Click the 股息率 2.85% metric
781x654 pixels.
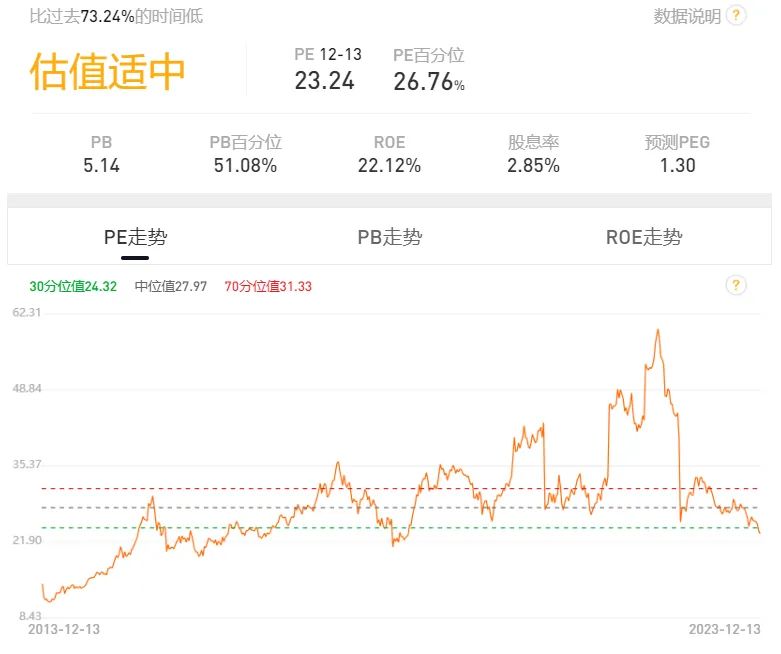[533, 165]
